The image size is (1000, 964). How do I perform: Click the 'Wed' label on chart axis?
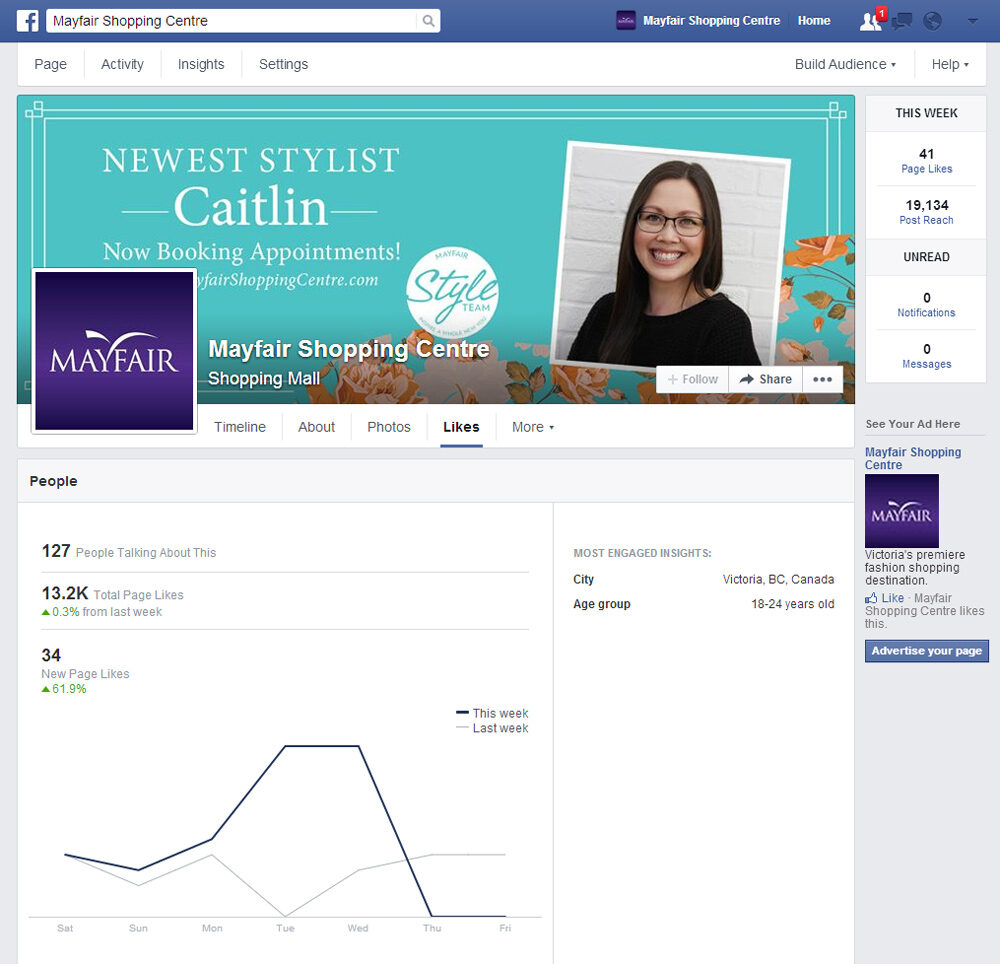tap(358, 928)
